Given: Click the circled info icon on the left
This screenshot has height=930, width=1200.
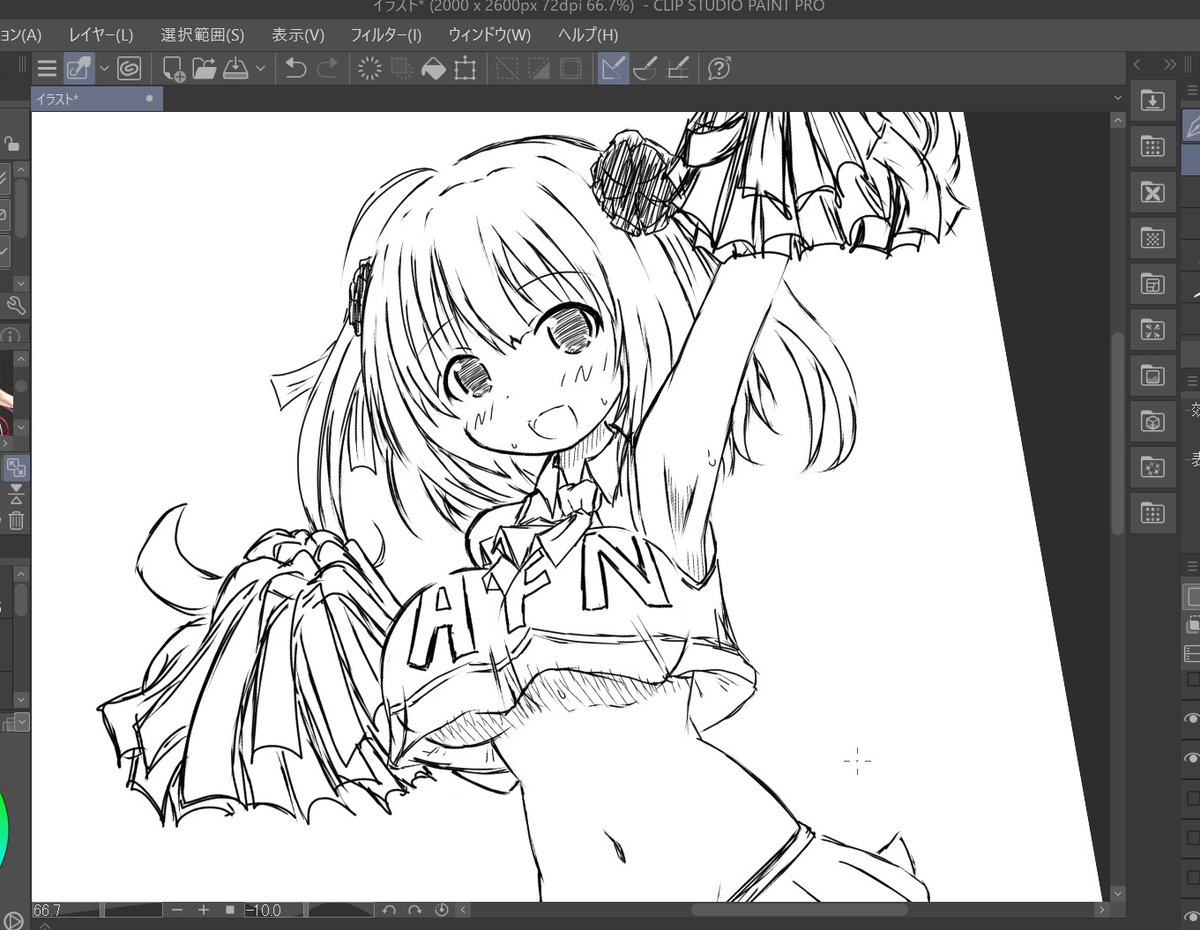Looking at the screenshot, I should pos(11,336).
